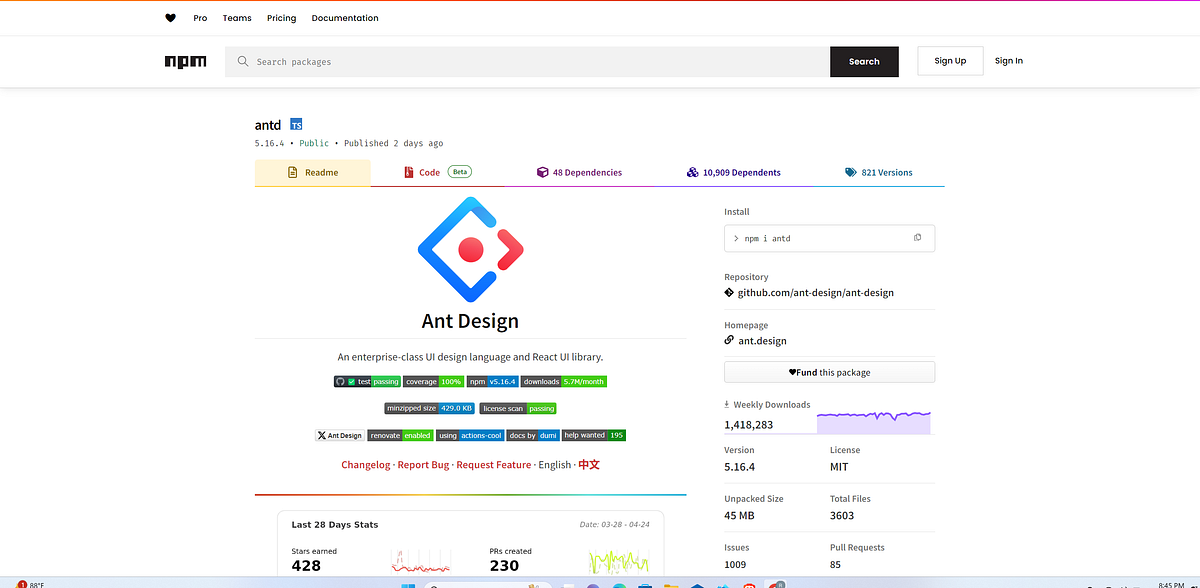Copy the install command using the clipboard icon
This screenshot has width=1200, height=588.
pyautogui.click(x=917, y=237)
